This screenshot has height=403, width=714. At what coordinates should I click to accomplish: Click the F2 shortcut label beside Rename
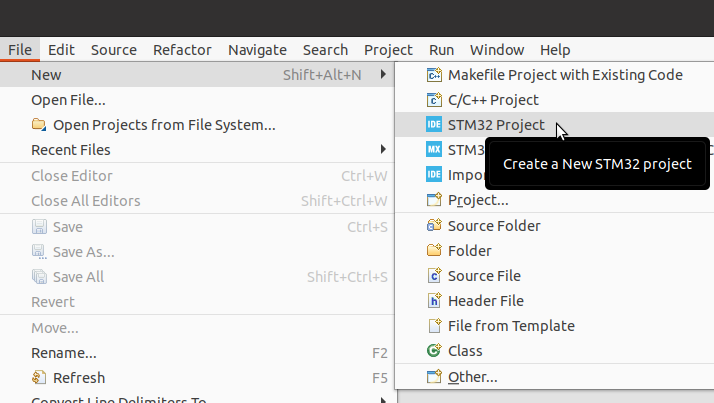pyautogui.click(x=380, y=353)
